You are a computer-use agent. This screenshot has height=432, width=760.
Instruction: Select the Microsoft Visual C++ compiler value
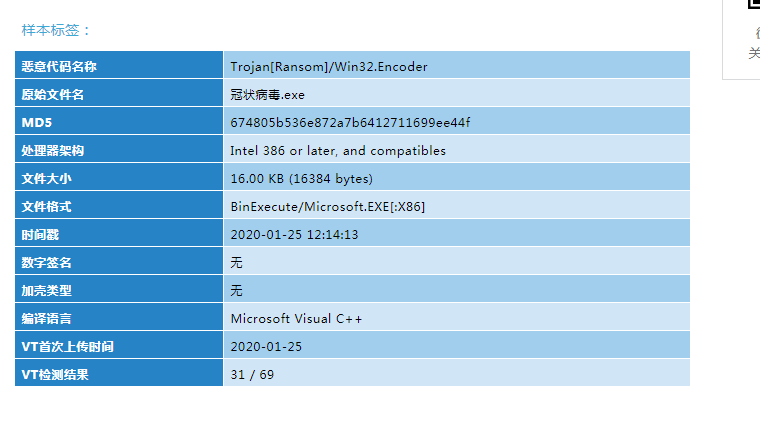pos(296,319)
